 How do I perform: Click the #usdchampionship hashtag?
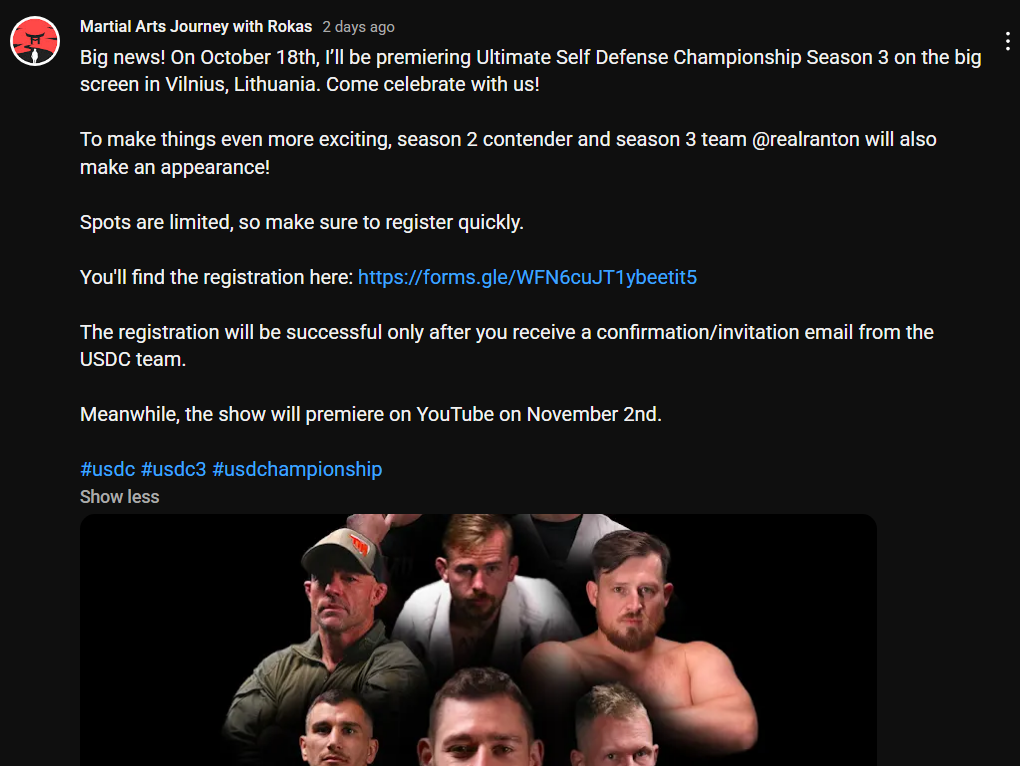[297, 469]
